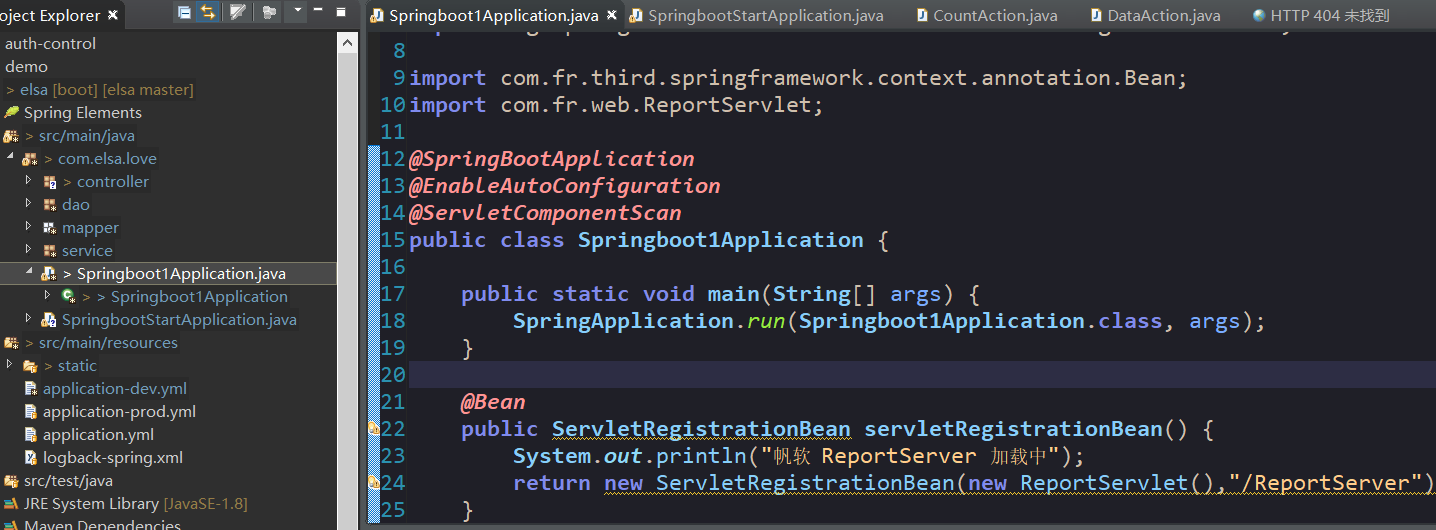1436x530 pixels.
Task: Click scroll-up arrow in Project Explorer scrollbar
Action: click(347, 42)
